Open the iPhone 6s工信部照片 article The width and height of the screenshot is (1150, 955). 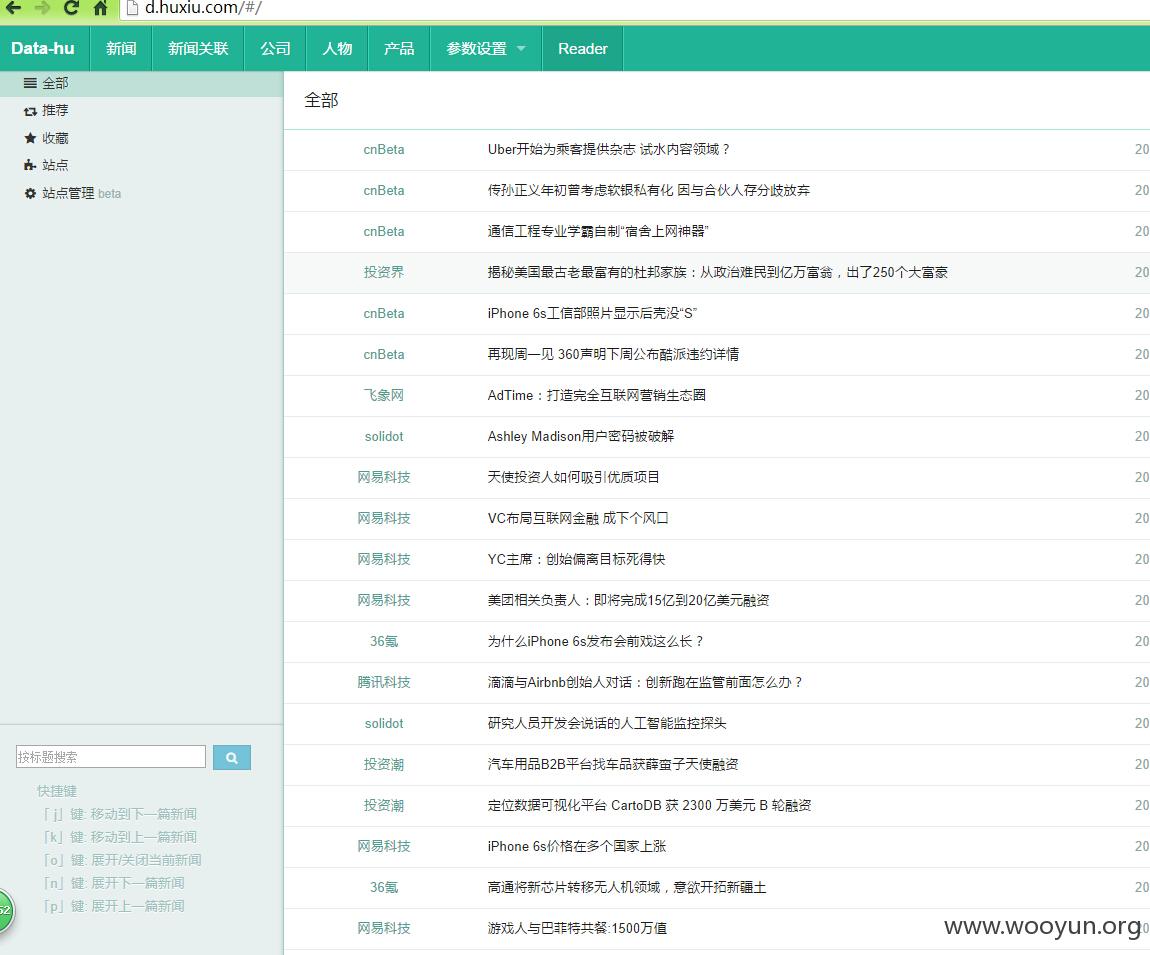pos(592,314)
